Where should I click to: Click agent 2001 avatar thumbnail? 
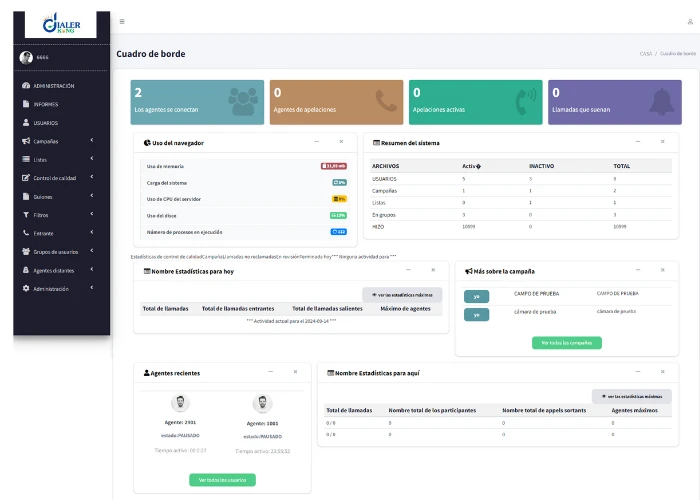(x=180, y=403)
